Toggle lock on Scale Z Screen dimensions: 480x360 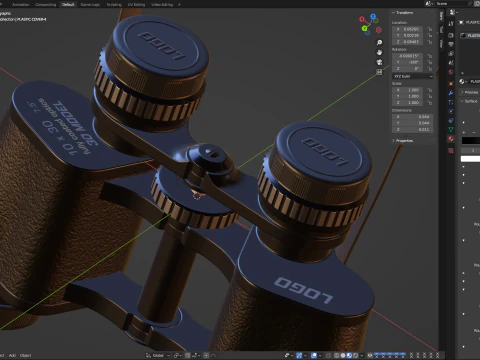[x=430, y=102]
